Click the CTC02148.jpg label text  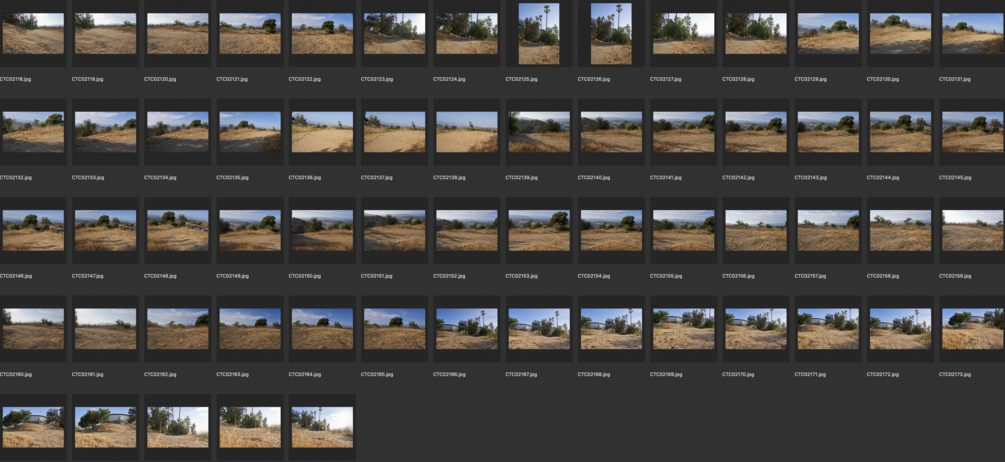[160, 276]
